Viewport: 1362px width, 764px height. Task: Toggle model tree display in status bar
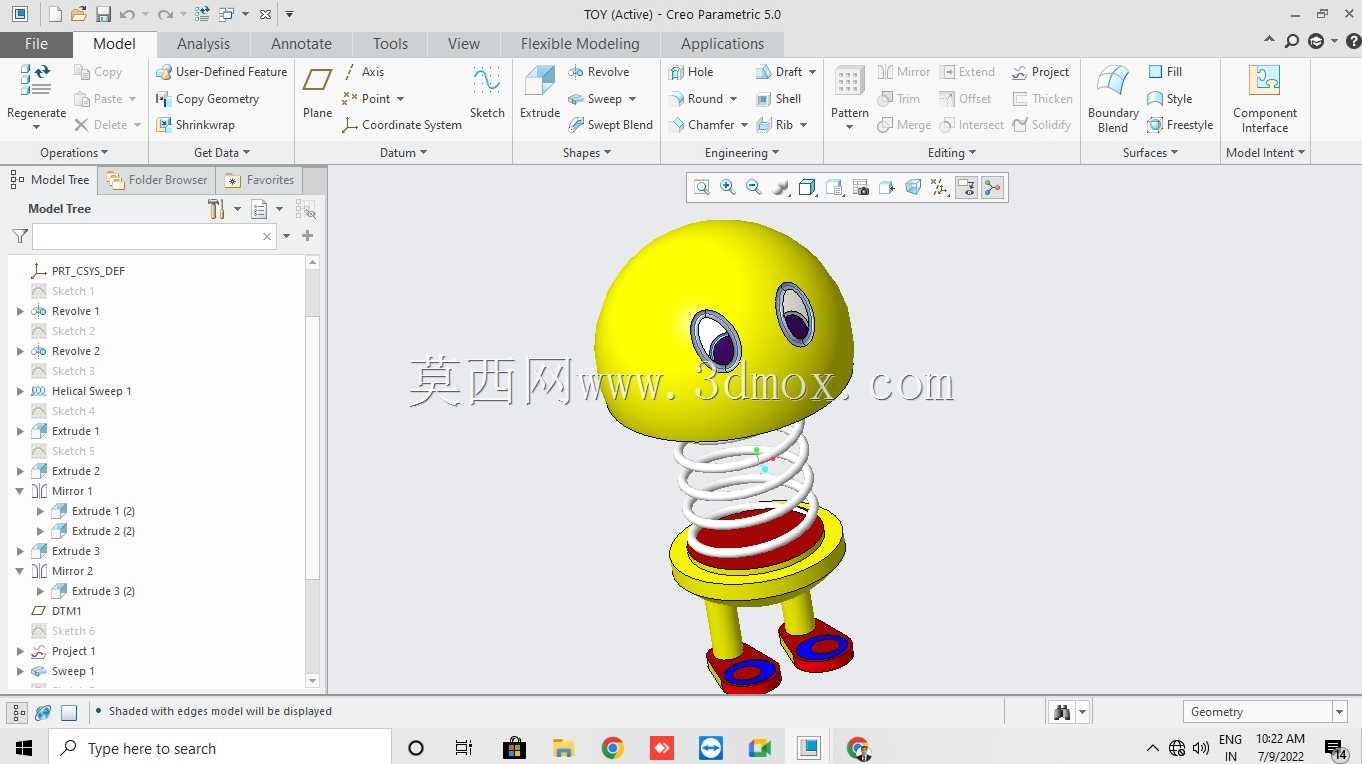[18, 712]
